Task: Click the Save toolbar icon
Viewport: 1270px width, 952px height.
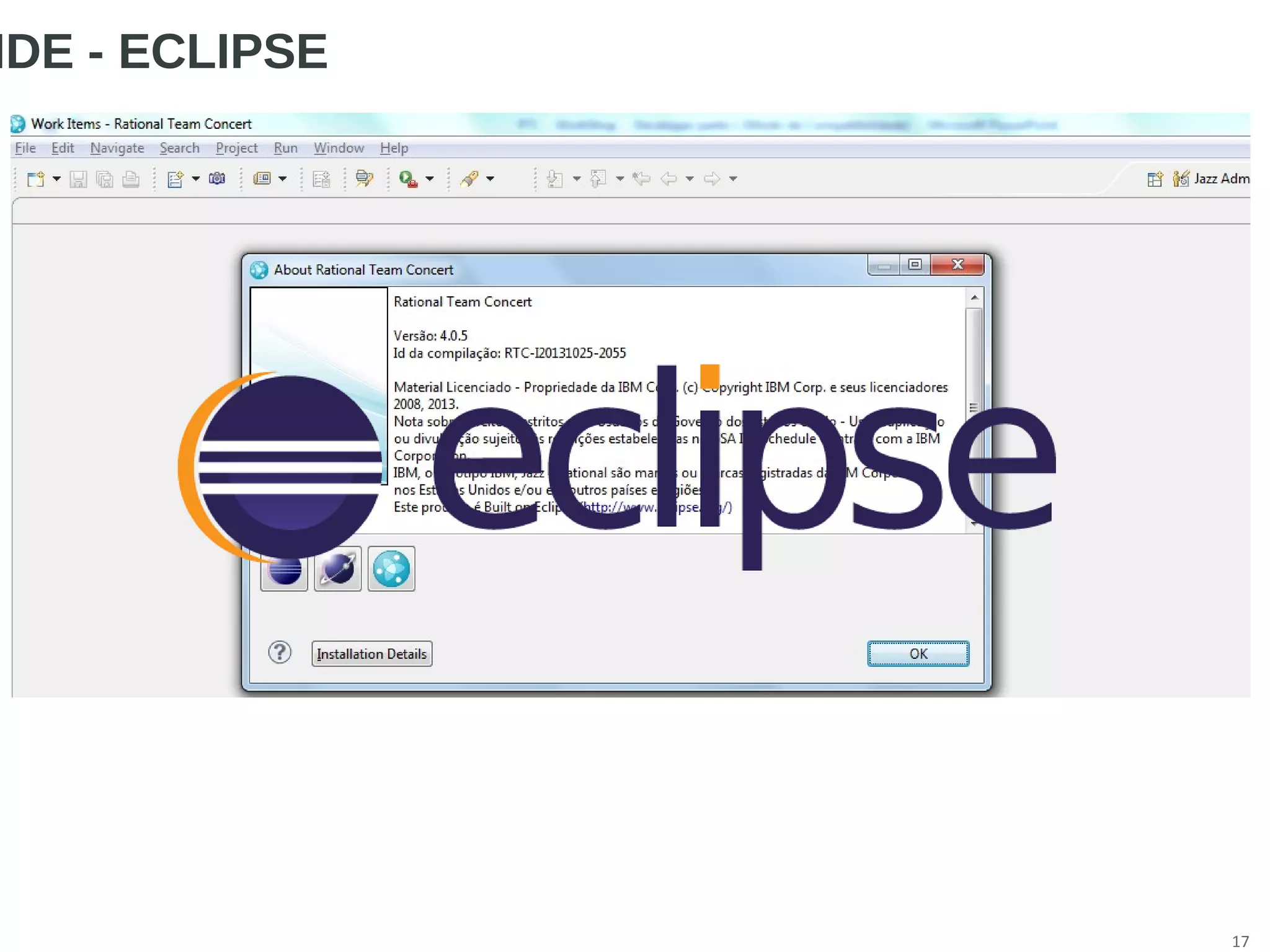Action: pos(78,179)
